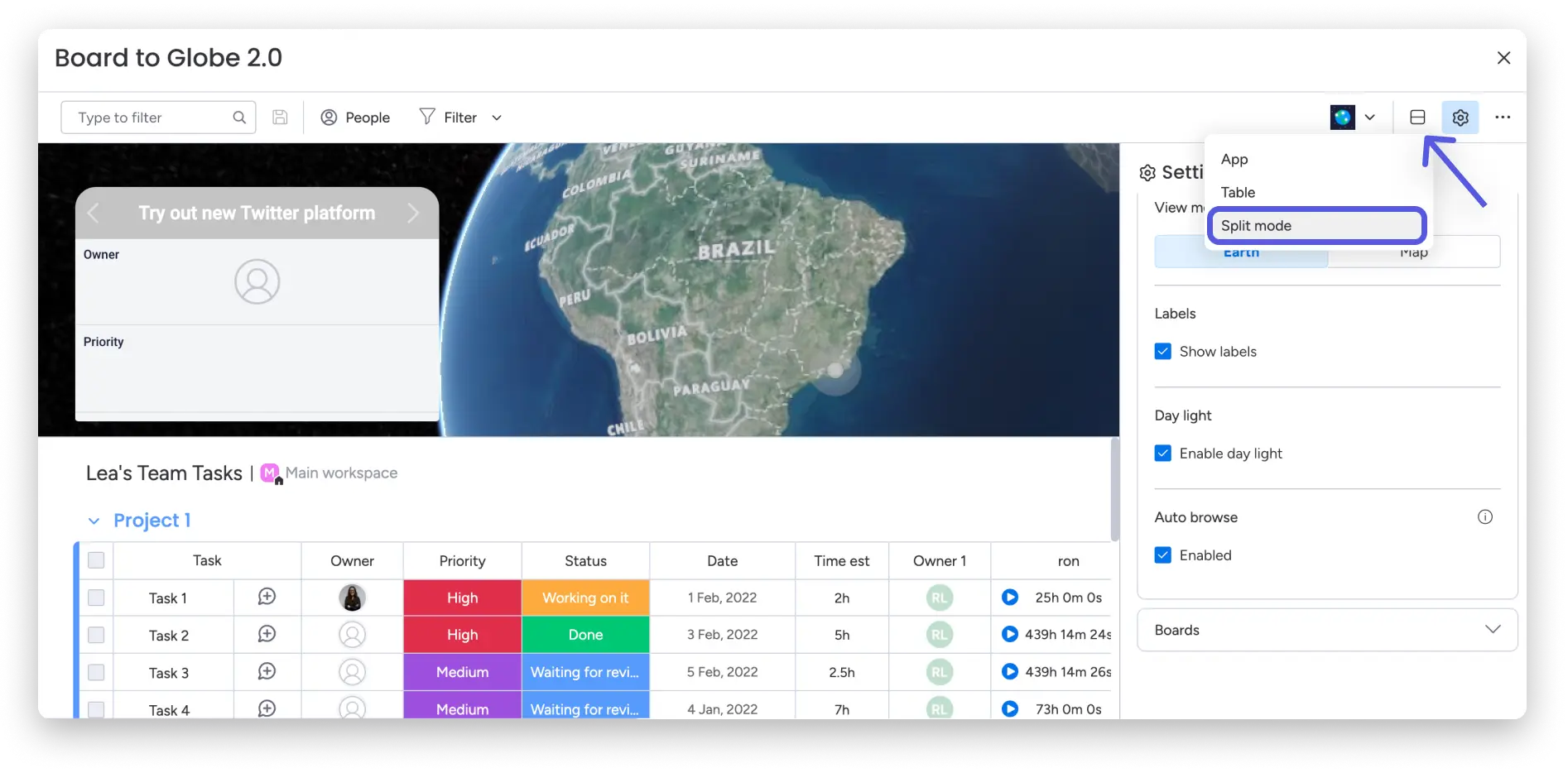Change Task 2 Done status

click(x=585, y=635)
